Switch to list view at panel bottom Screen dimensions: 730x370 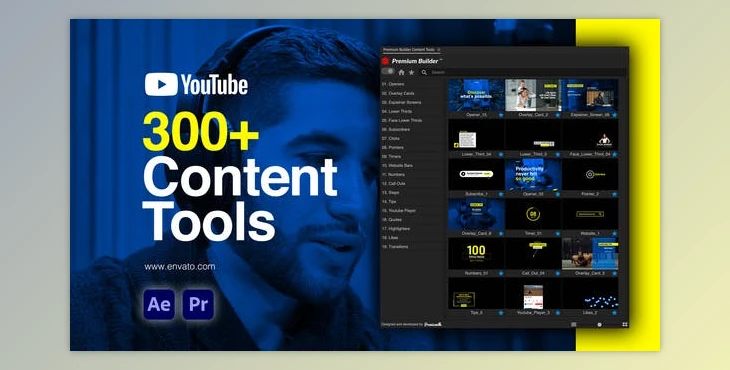coord(574,324)
